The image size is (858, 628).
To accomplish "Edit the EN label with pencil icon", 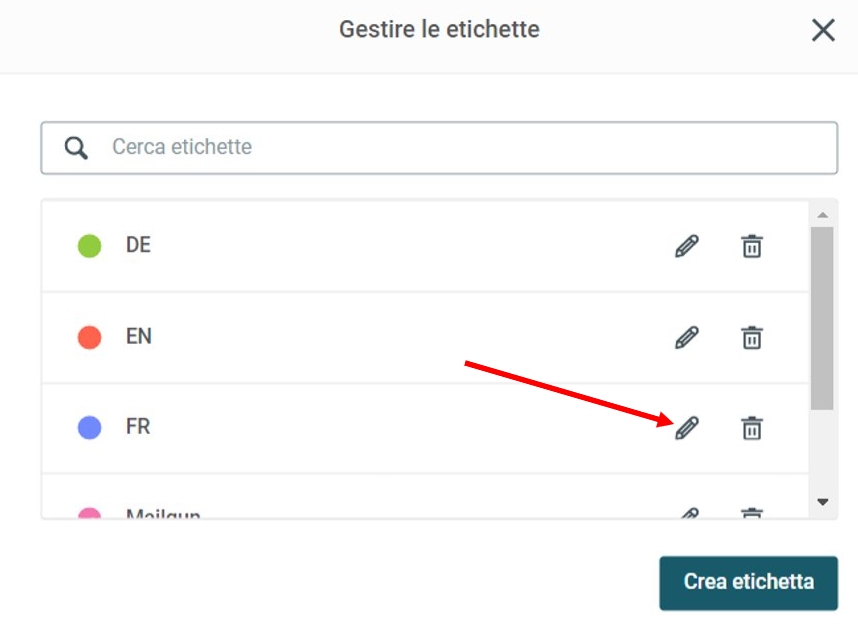I will (687, 338).
